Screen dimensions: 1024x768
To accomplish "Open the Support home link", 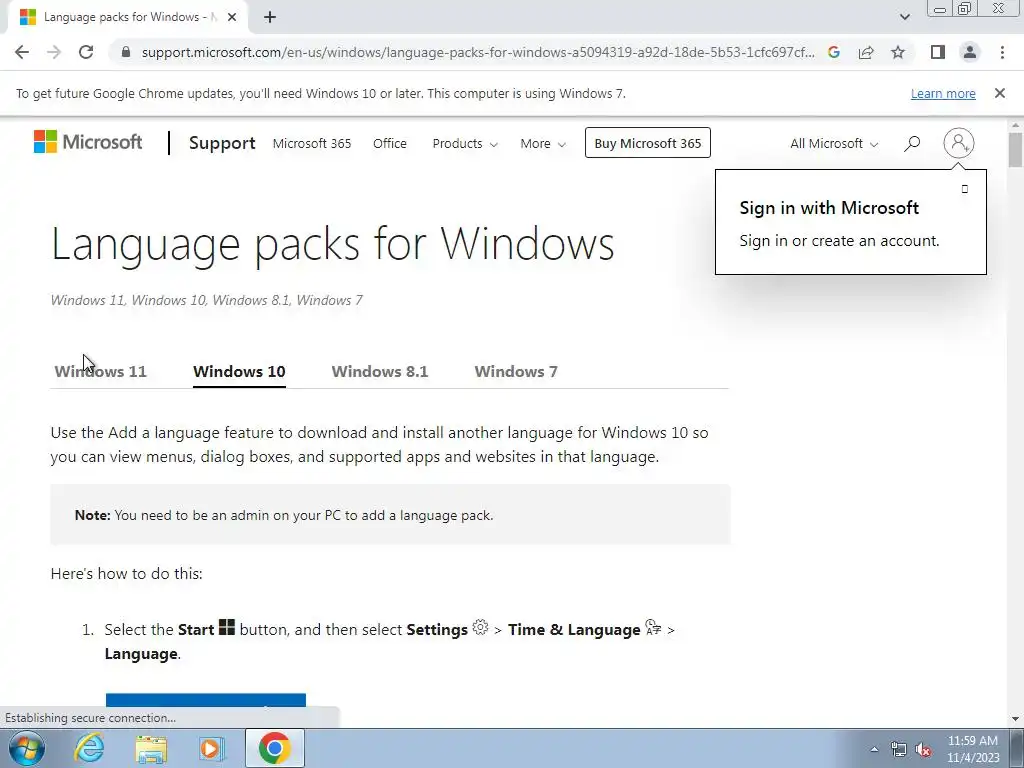I will [x=222, y=143].
